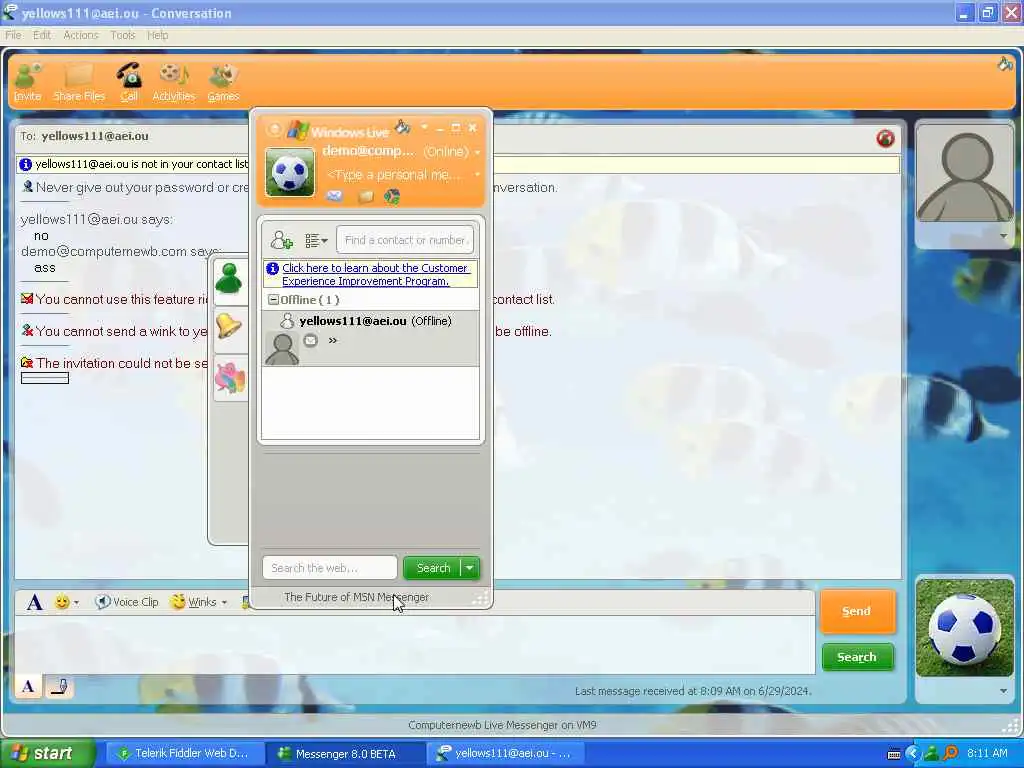Image resolution: width=1024 pixels, height=768 pixels.
Task: Switch to the handwriting input mode tab
Action: [59, 686]
